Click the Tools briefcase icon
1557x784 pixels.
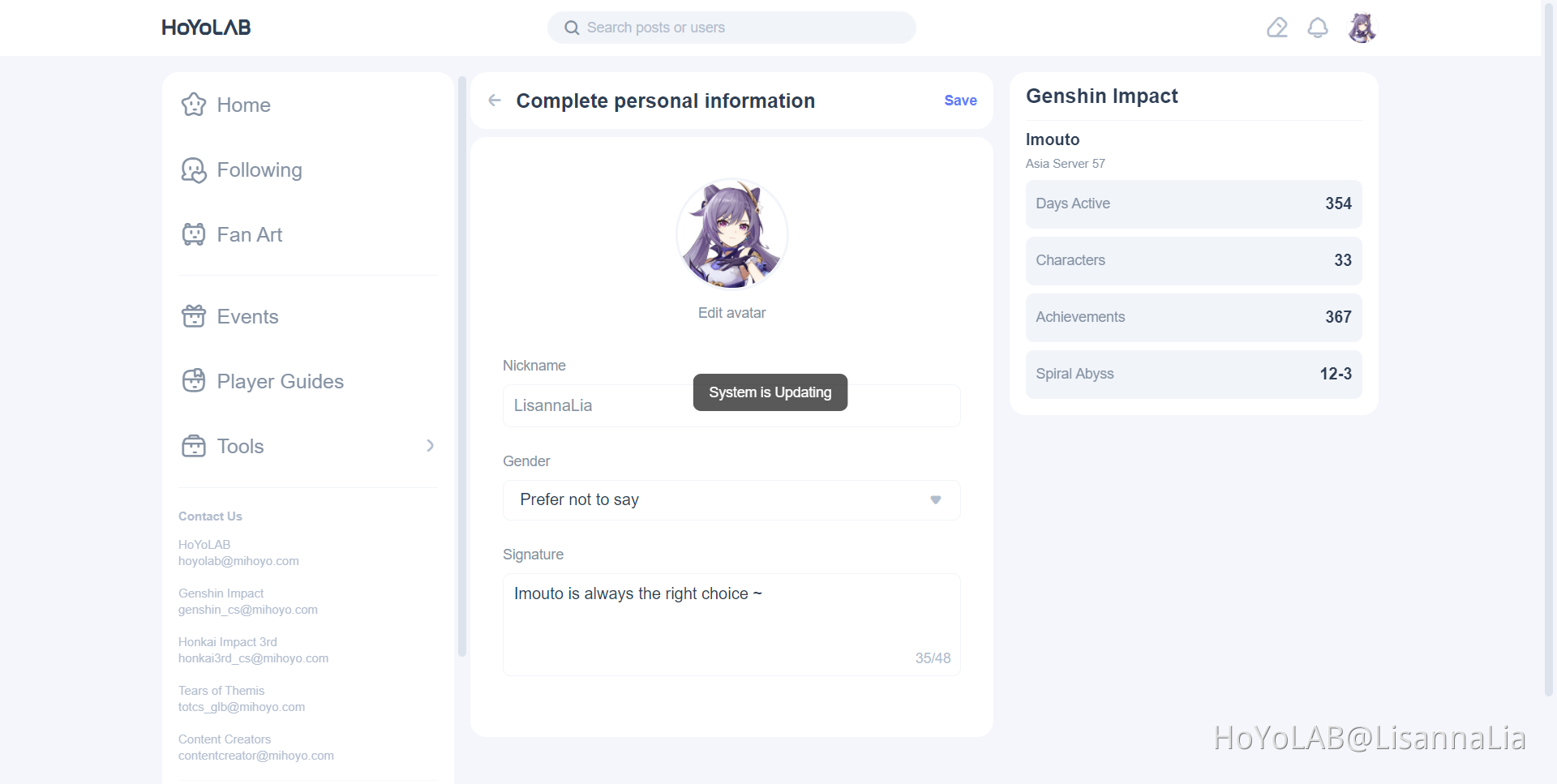(x=194, y=446)
